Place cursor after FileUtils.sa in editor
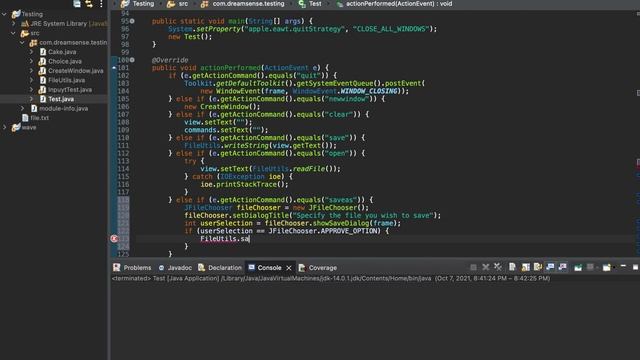 point(249,239)
